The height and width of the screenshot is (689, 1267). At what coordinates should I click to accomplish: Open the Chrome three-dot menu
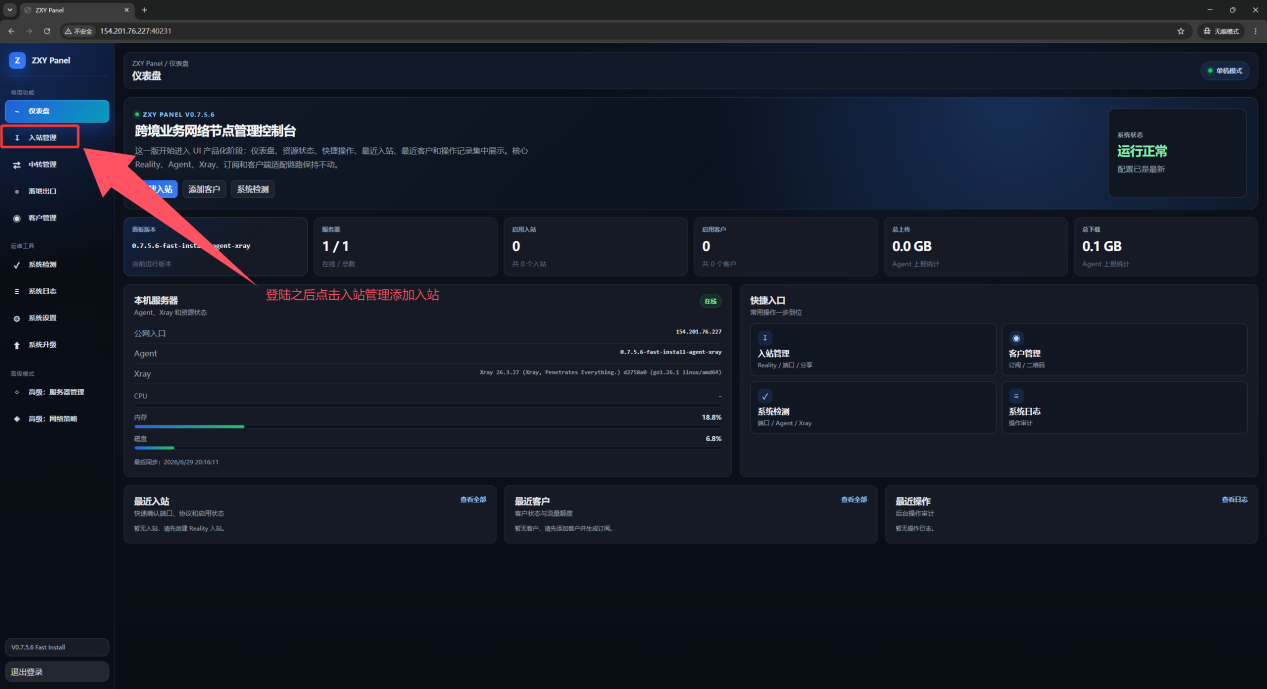point(1255,31)
